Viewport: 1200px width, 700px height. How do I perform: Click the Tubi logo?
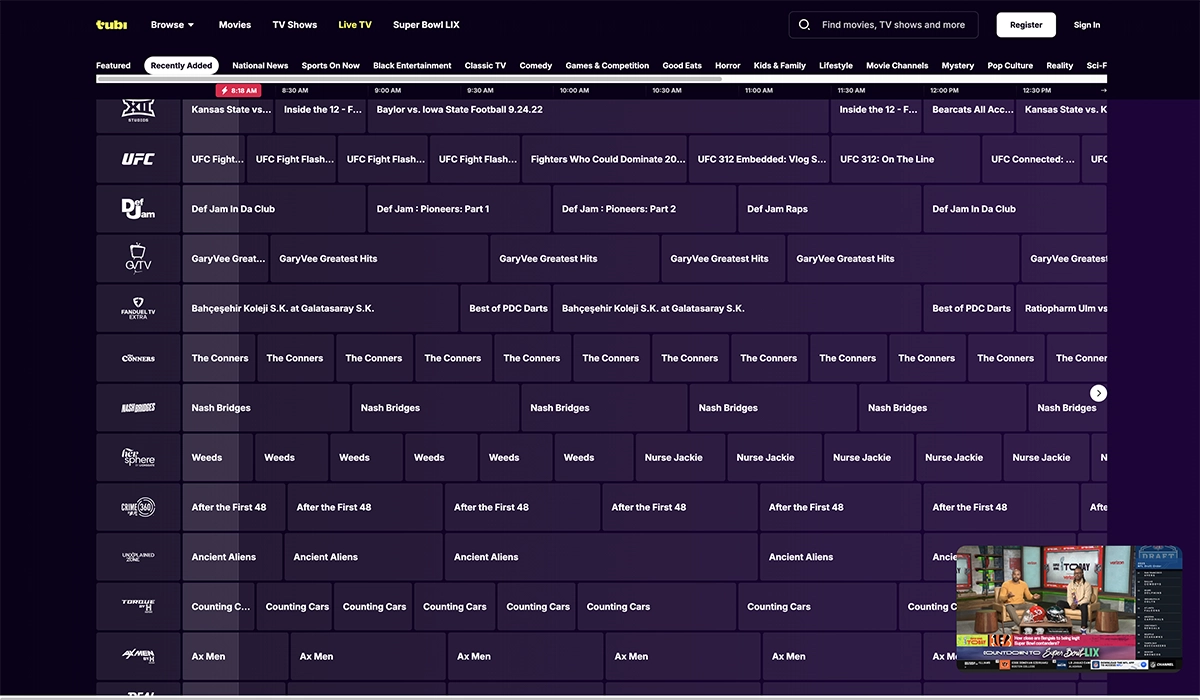(x=111, y=25)
